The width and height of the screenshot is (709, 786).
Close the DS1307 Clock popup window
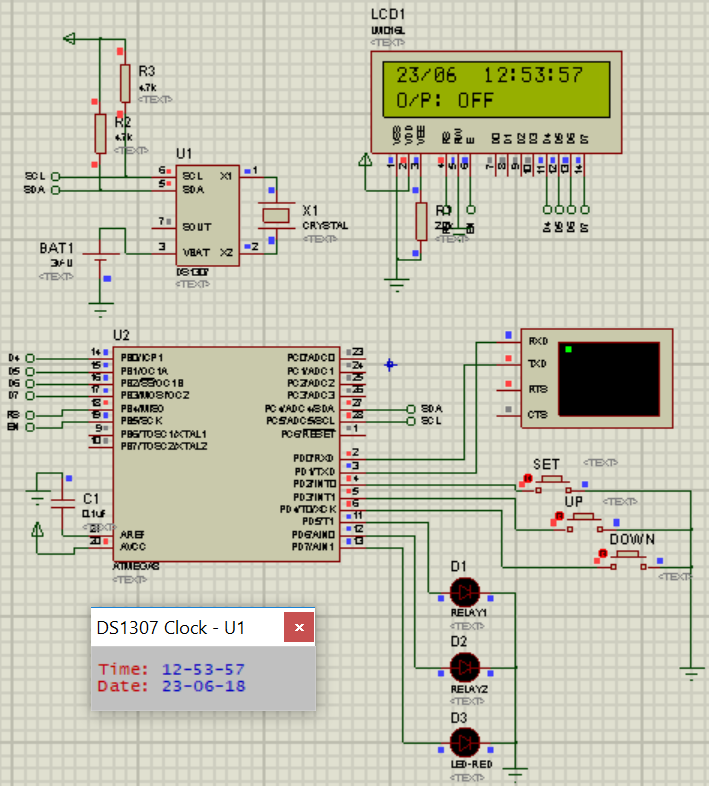coord(300,628)
